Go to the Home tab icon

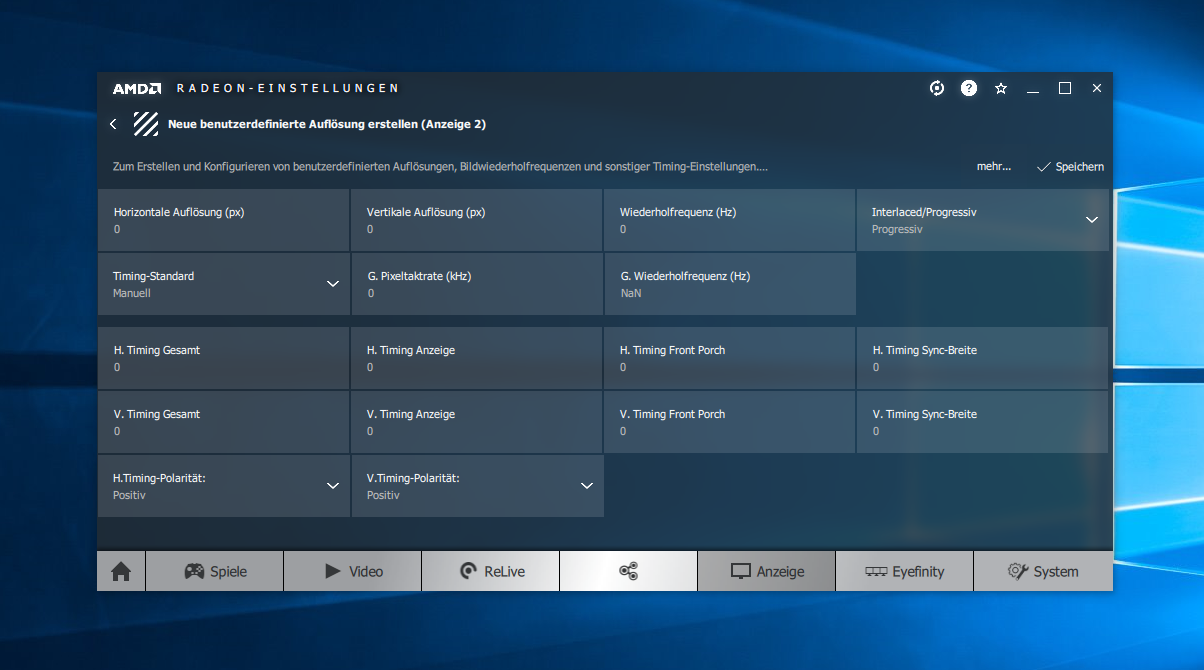pos(121,571)
